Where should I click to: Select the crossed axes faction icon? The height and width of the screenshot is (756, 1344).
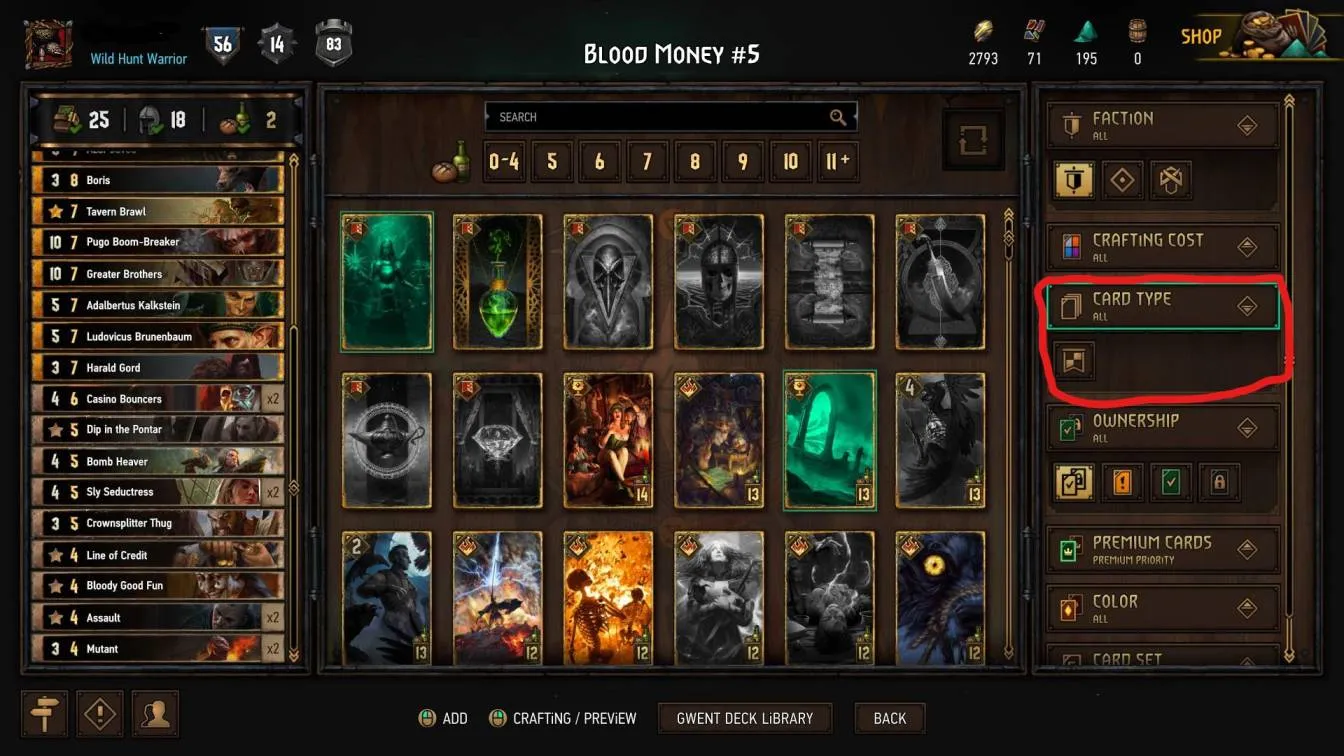pyautogui.click(x=1170, y=180)
